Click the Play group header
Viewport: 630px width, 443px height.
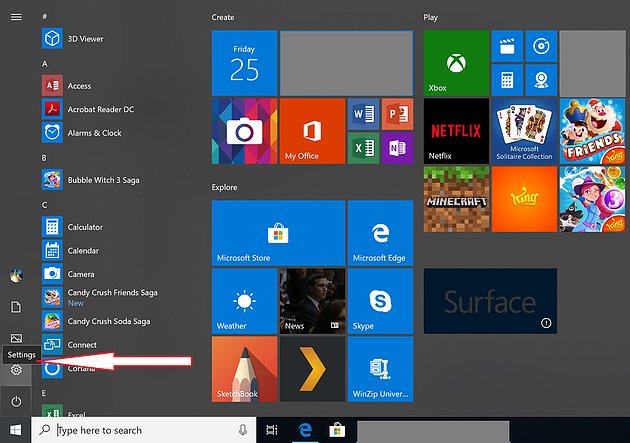click(x=430, y=17)
